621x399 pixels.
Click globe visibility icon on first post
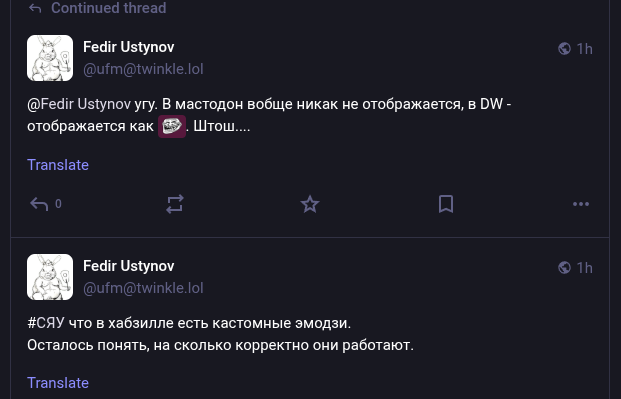pos(564,49)
